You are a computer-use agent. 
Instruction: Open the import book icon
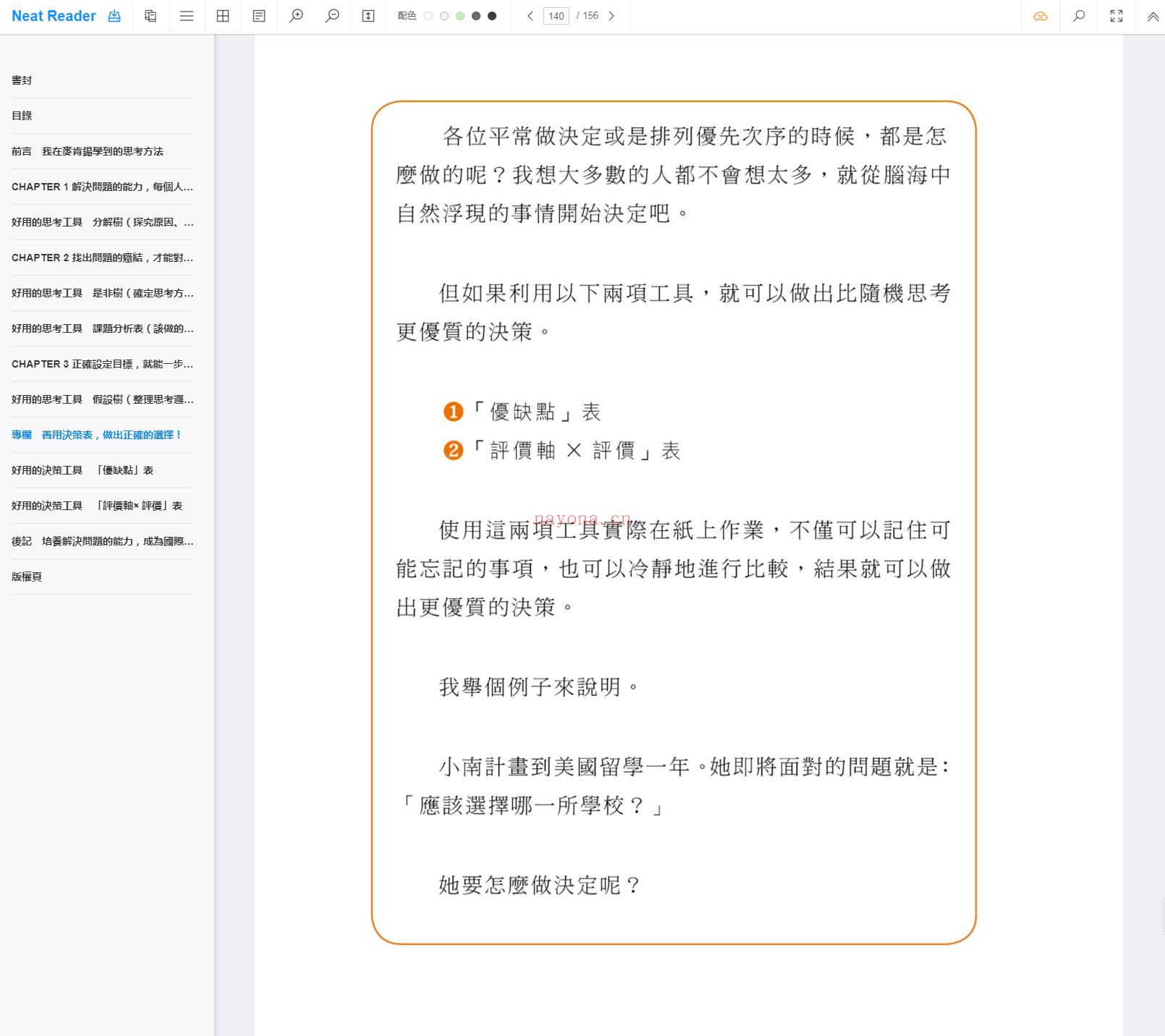(x=114, y=16)
